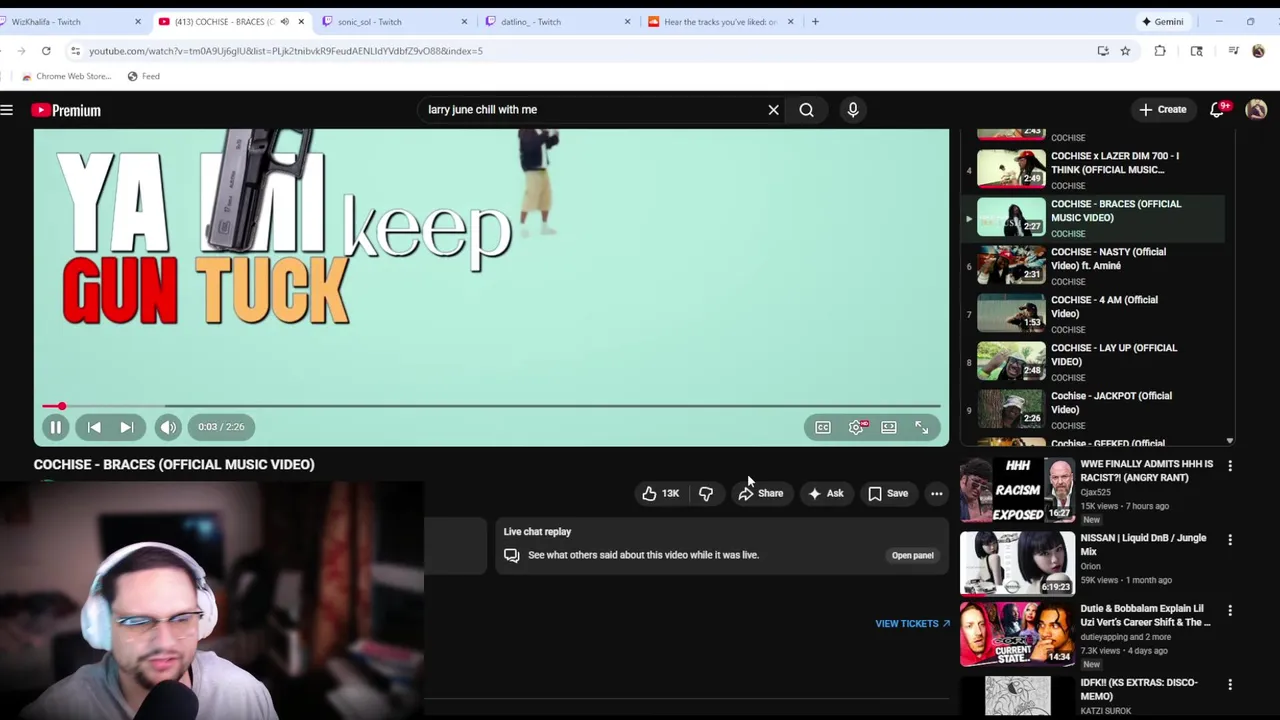Open options for Dutie & Bobbalam video
The image size is (1280, 720).
(1230, 610)
